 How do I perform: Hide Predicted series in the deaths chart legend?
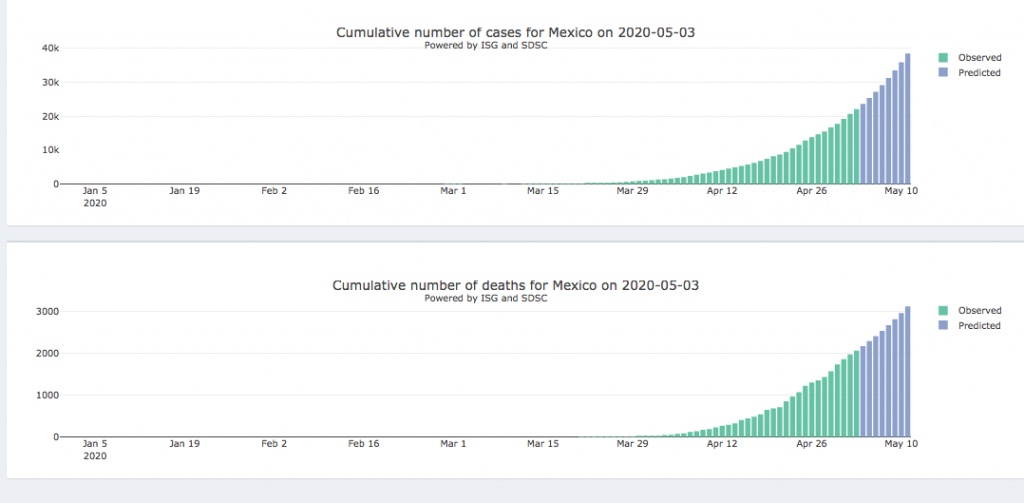coord(979,326)
